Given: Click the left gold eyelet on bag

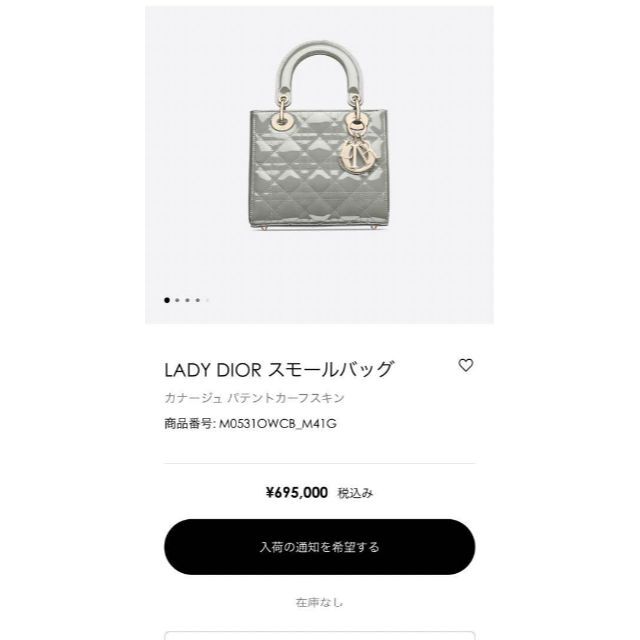Looking at the screenshot, I should pyautogui.click(x=282, y=121).
